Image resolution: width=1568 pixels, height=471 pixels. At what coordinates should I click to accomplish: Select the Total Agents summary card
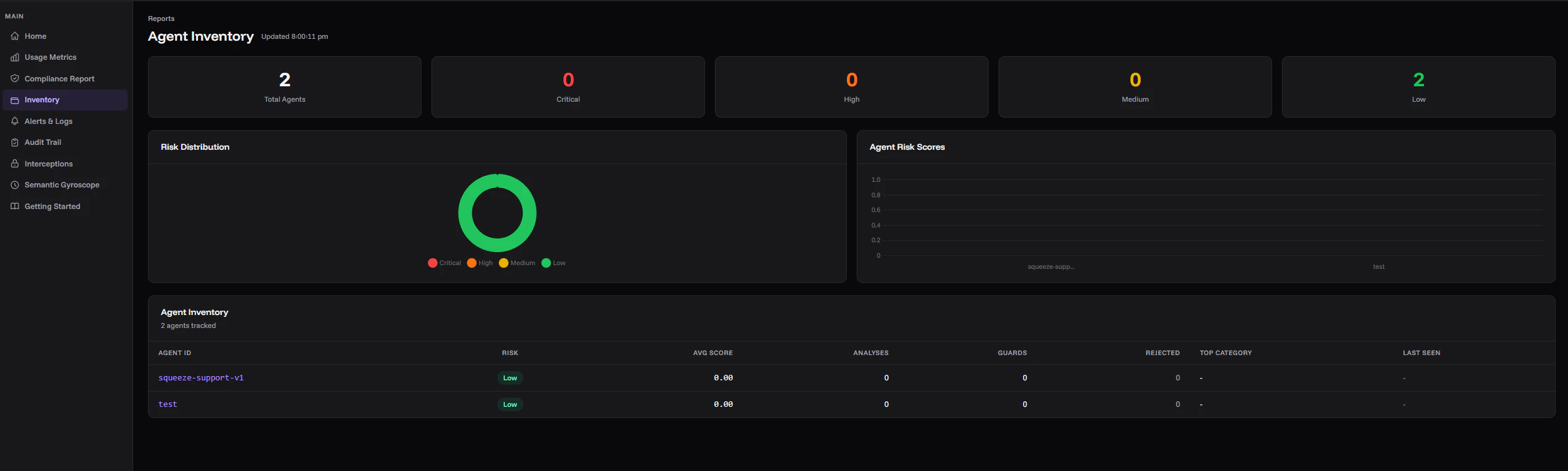[285, 87]
